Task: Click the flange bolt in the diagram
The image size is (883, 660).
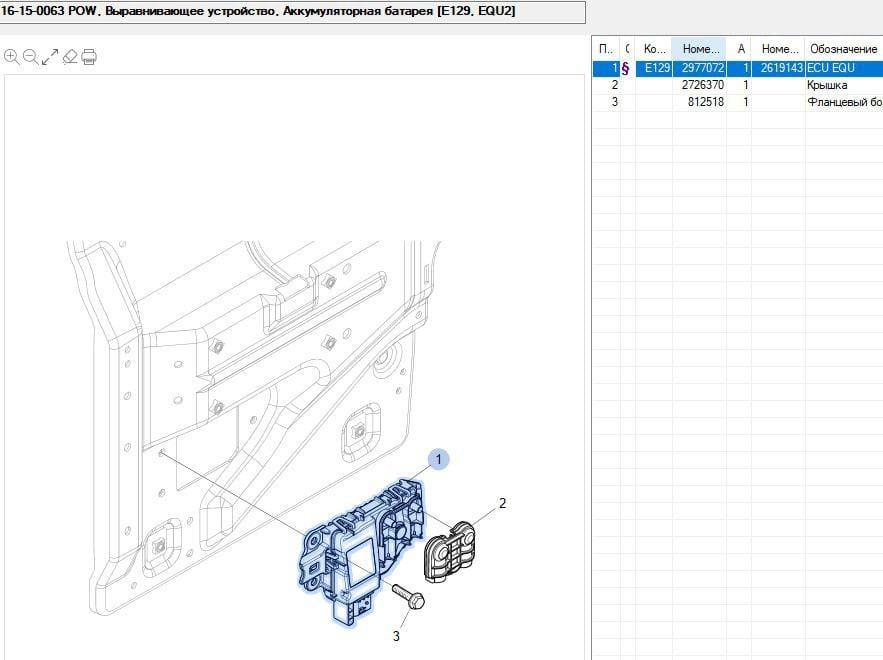Action: point(409,597)
